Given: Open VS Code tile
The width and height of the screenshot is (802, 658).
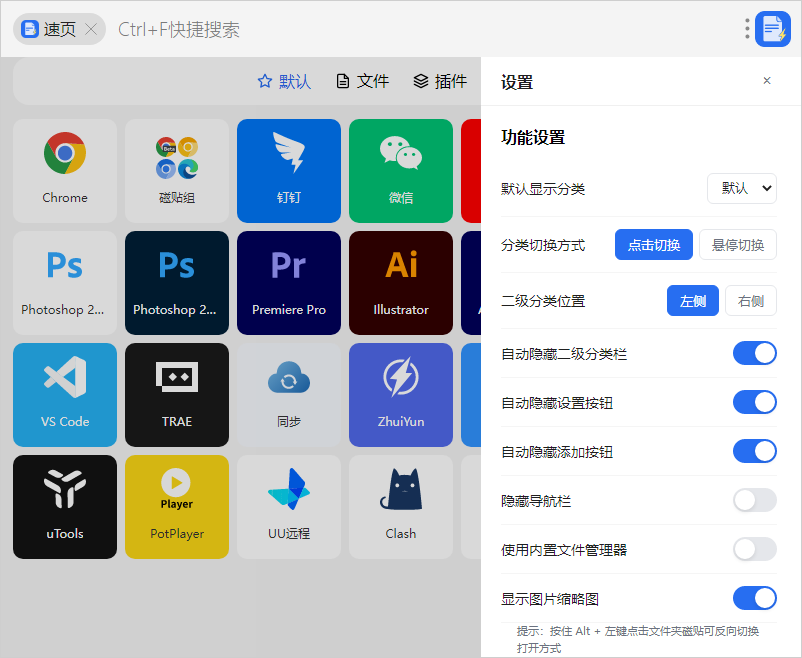Looking at the screenshot, I should pyautogui.click(x=65, y=395).
